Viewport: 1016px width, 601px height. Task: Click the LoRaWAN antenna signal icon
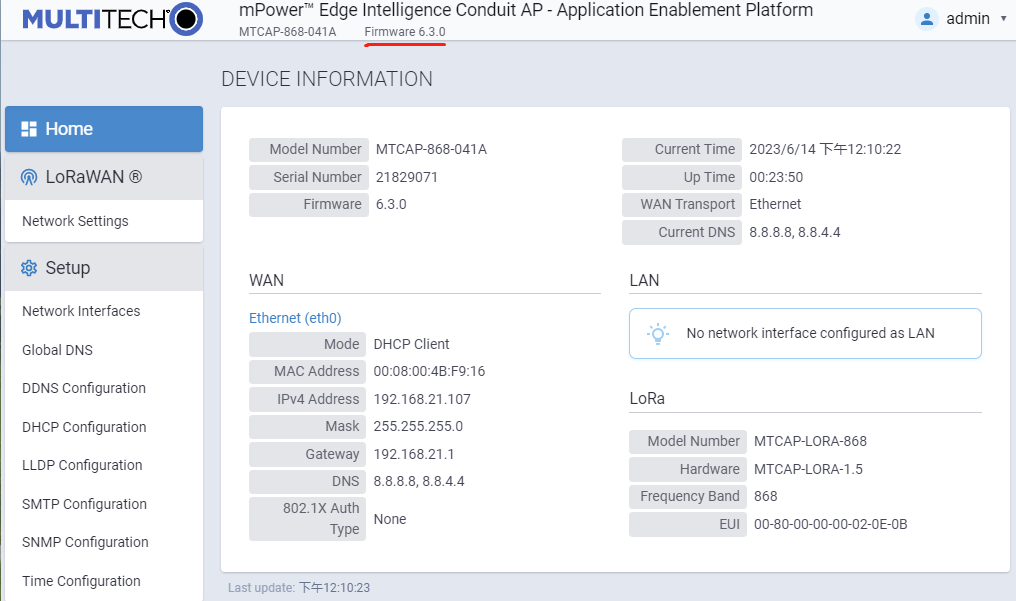29,177
